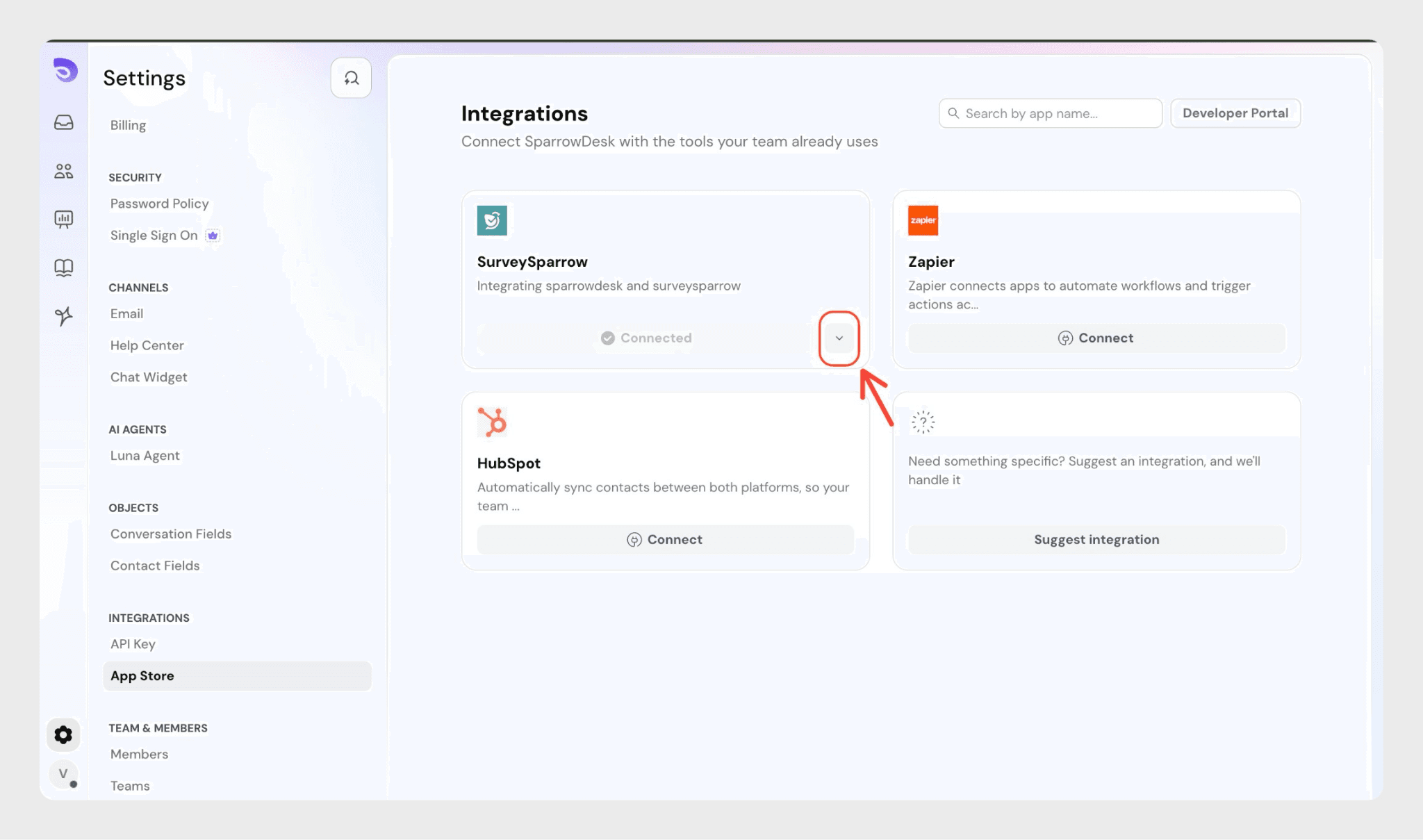Connect the Zapier integration
This screenshot has width=1423, height=840.
pyautogui.click(x=1096, y=338)
